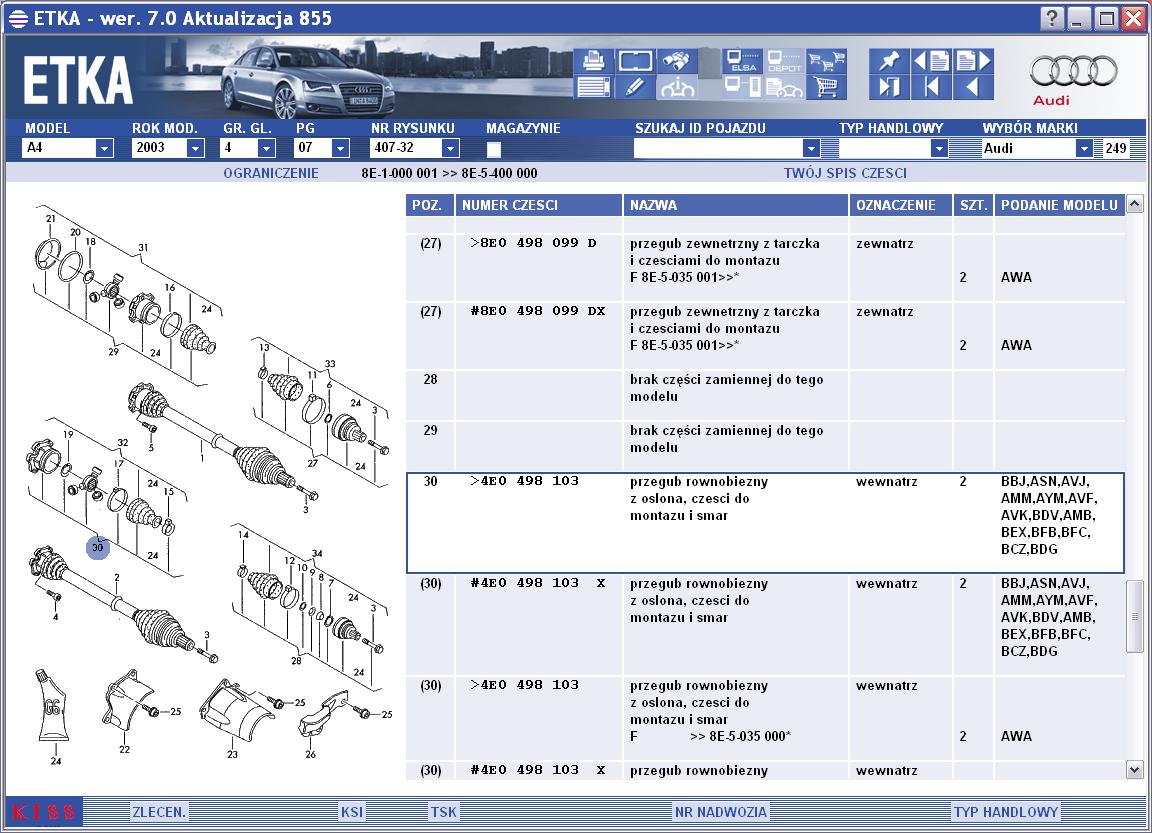Click the exit door icon
Image resolution: width=1152 pixels, height=833 pixels.
pos(889,87)
